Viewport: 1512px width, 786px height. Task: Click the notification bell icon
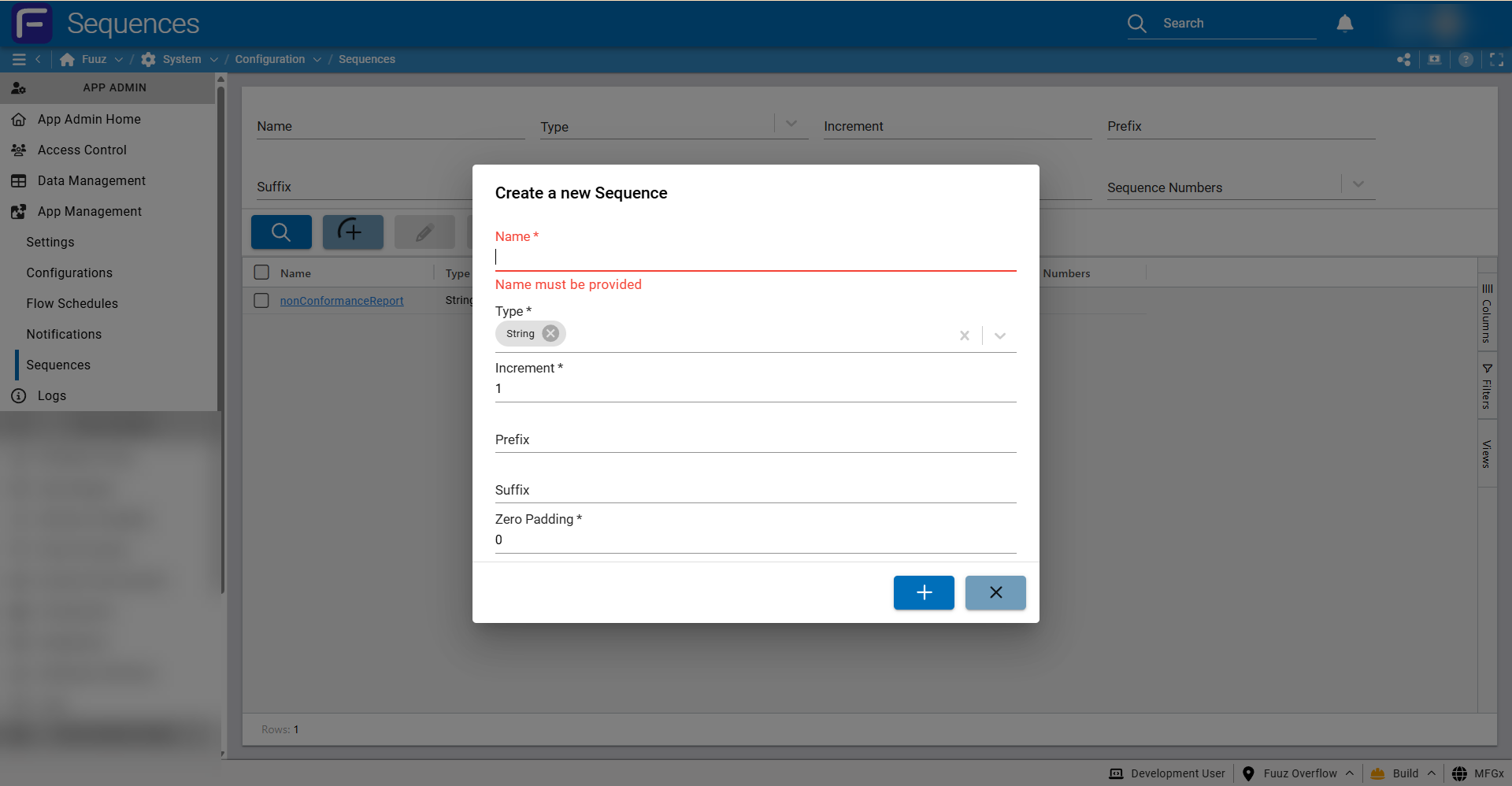pos(1344,24)
